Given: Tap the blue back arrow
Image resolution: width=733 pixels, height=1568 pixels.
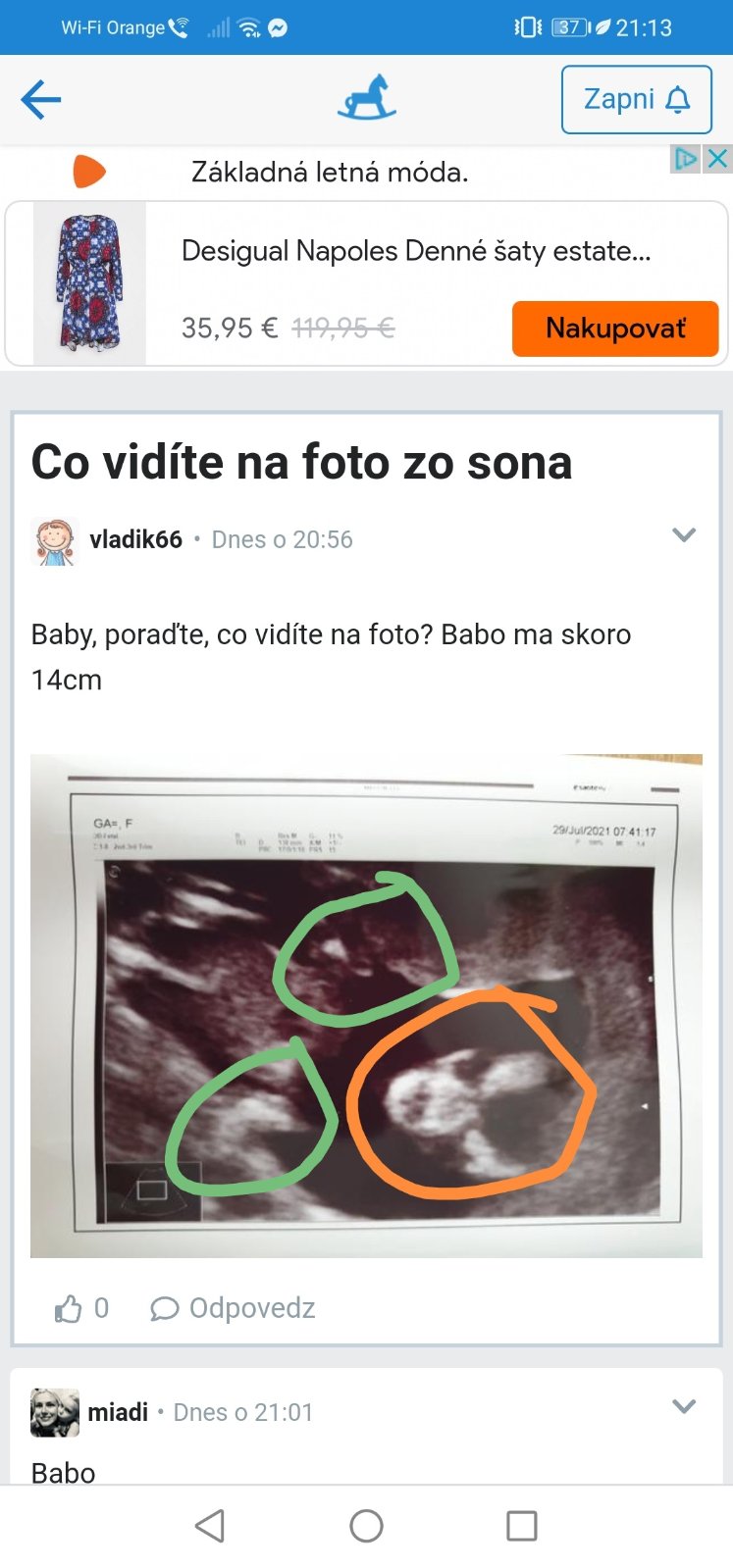Looking at the screenshot, I should click(x=41, y=99).
